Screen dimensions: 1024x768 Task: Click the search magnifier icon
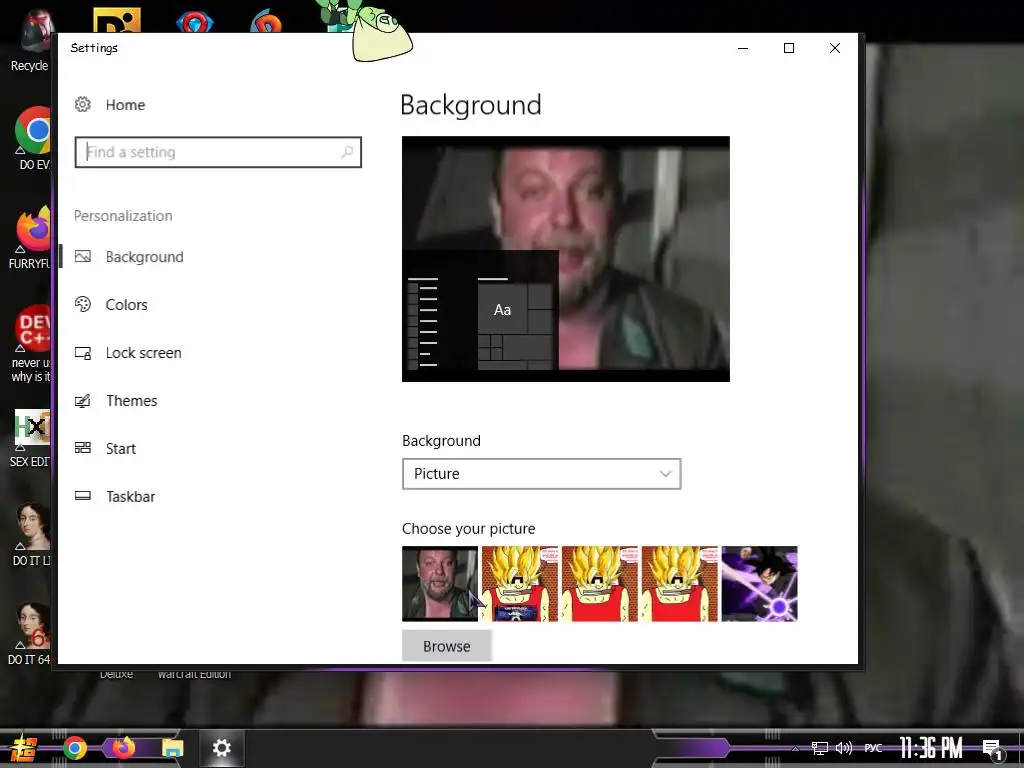[x=347, y=152]
